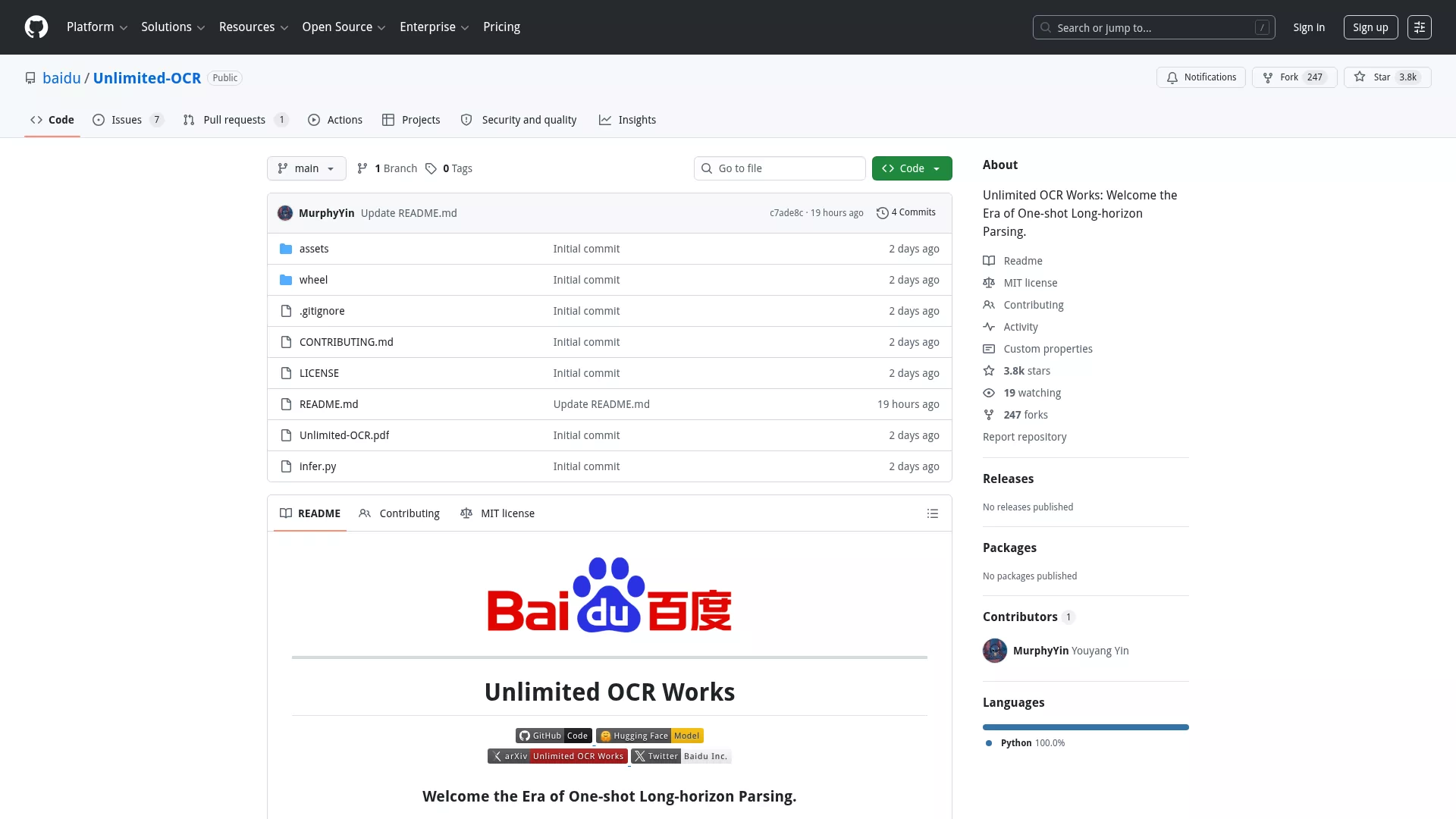Image resolution: width=1456 pixels, height=819 pixels.
Task: Select the MIT license tab in README panel
Action: pos(497,513)
